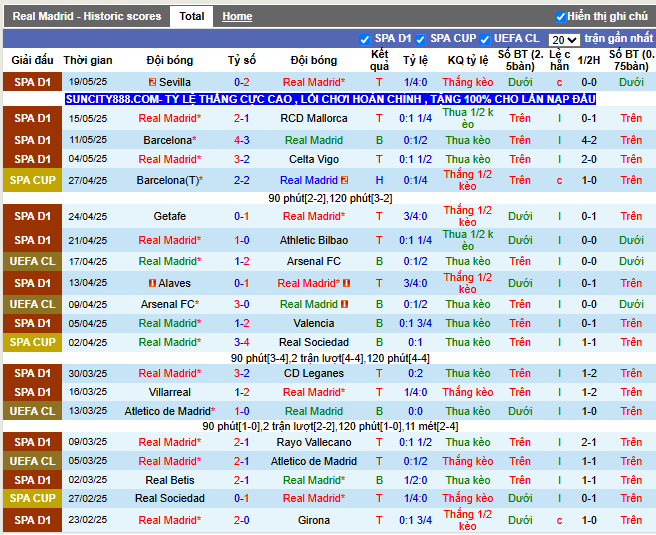Click the UEFA CL label on 17/04/25 row

(32, 261)
